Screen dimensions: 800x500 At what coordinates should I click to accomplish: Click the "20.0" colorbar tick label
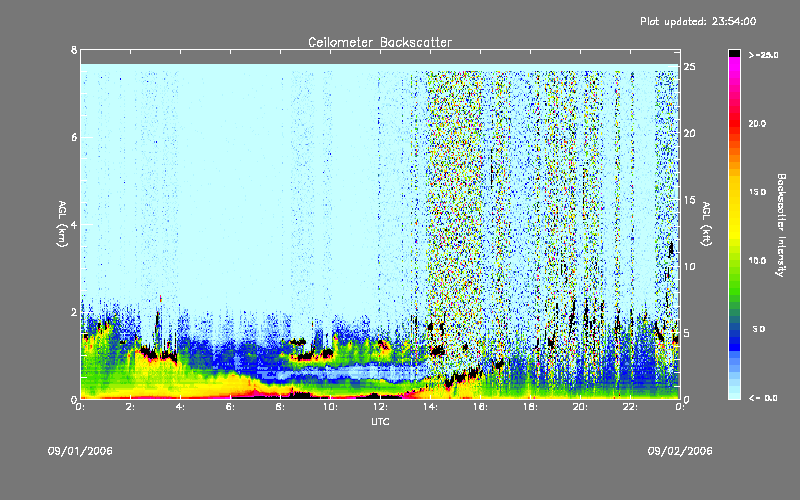[757, 123]
